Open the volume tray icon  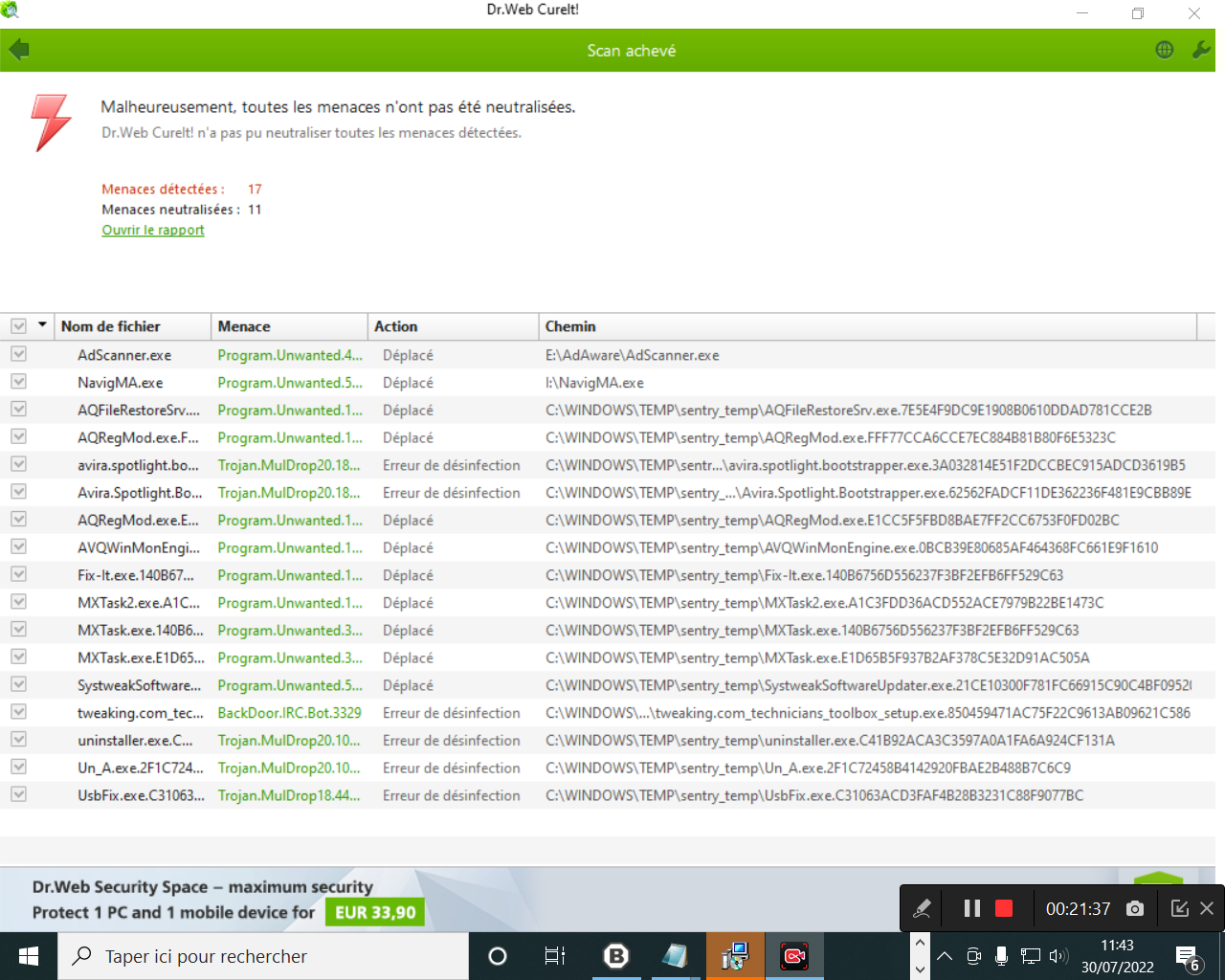[1058, 956]
